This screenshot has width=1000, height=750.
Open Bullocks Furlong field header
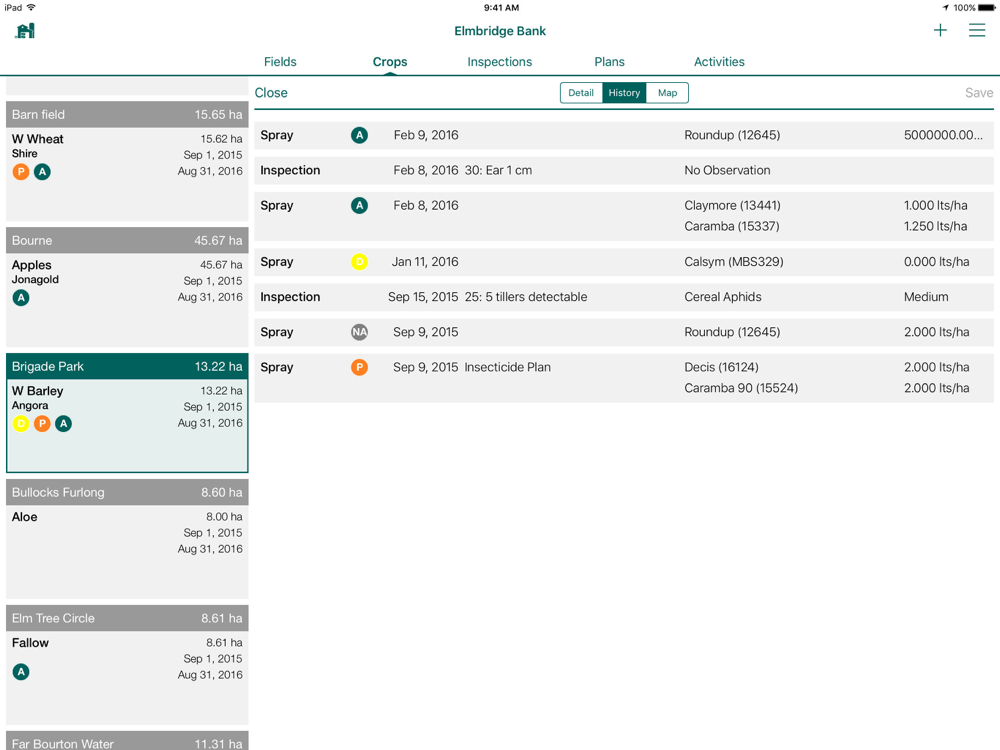pyautogui.click(x=127, y=492)
